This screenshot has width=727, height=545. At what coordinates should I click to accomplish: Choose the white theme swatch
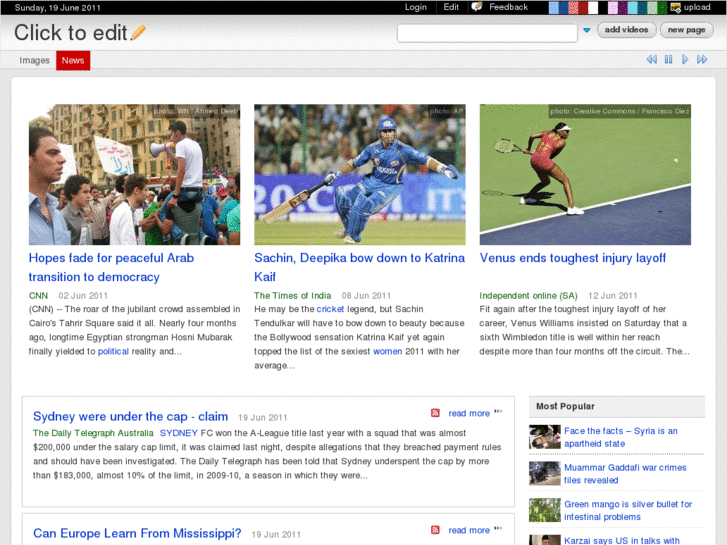(593, 7)
